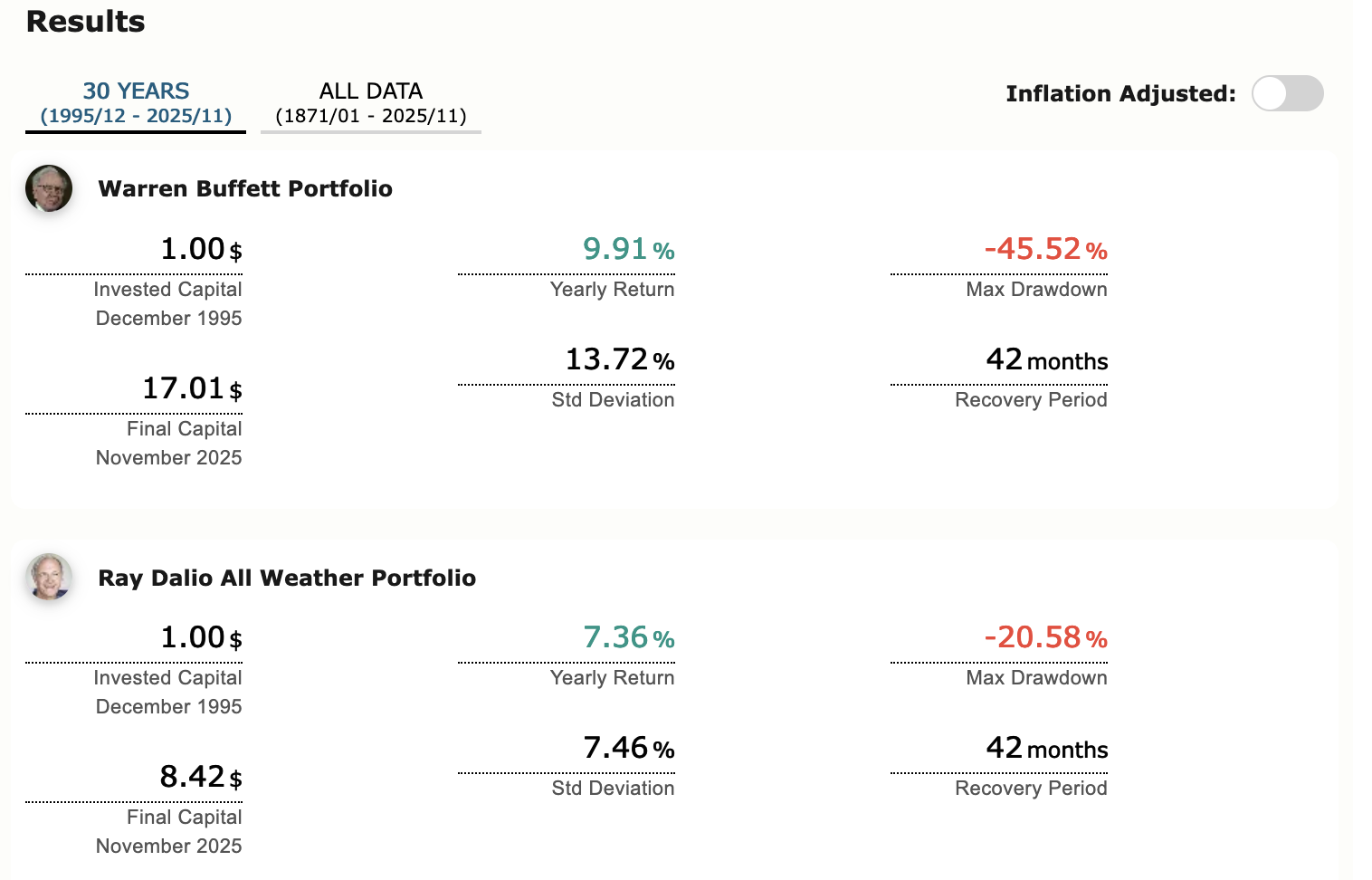The image size is (1372, 880).
Task: Open the Ray Dalio All Weather Portfolio title
Action: pos(287,578)
